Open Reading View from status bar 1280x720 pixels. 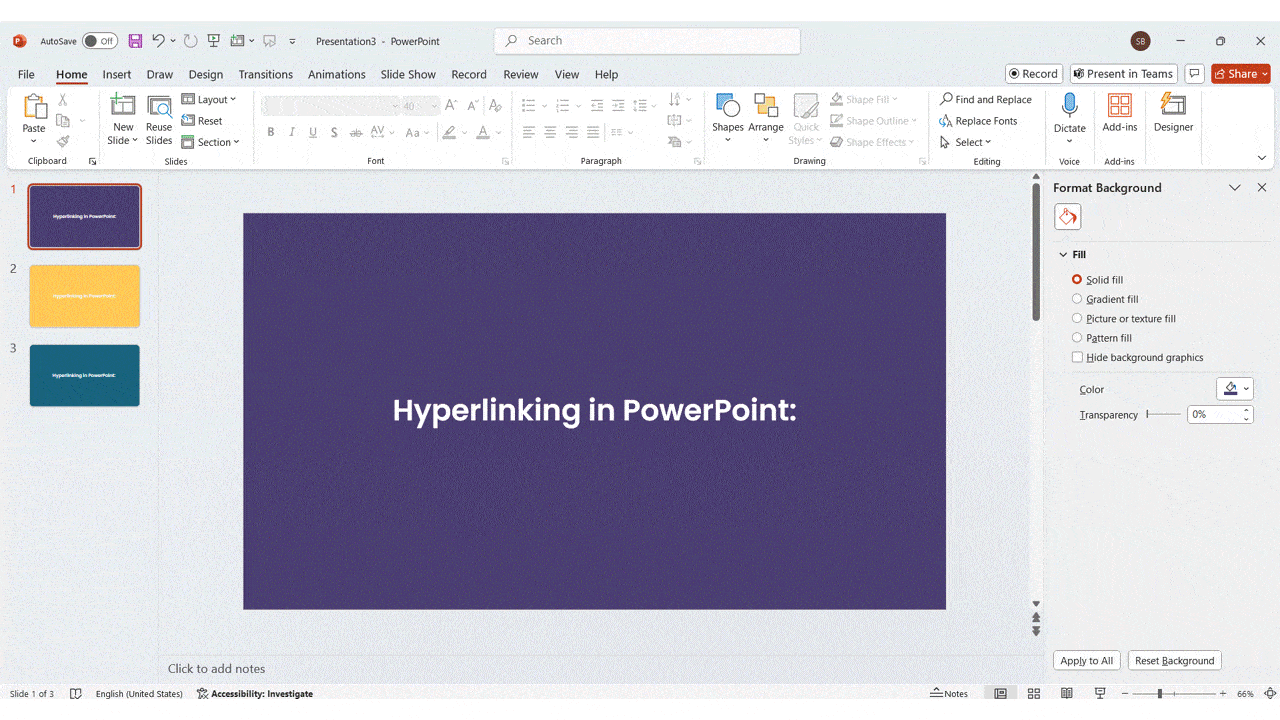(x=1067, y=693)
